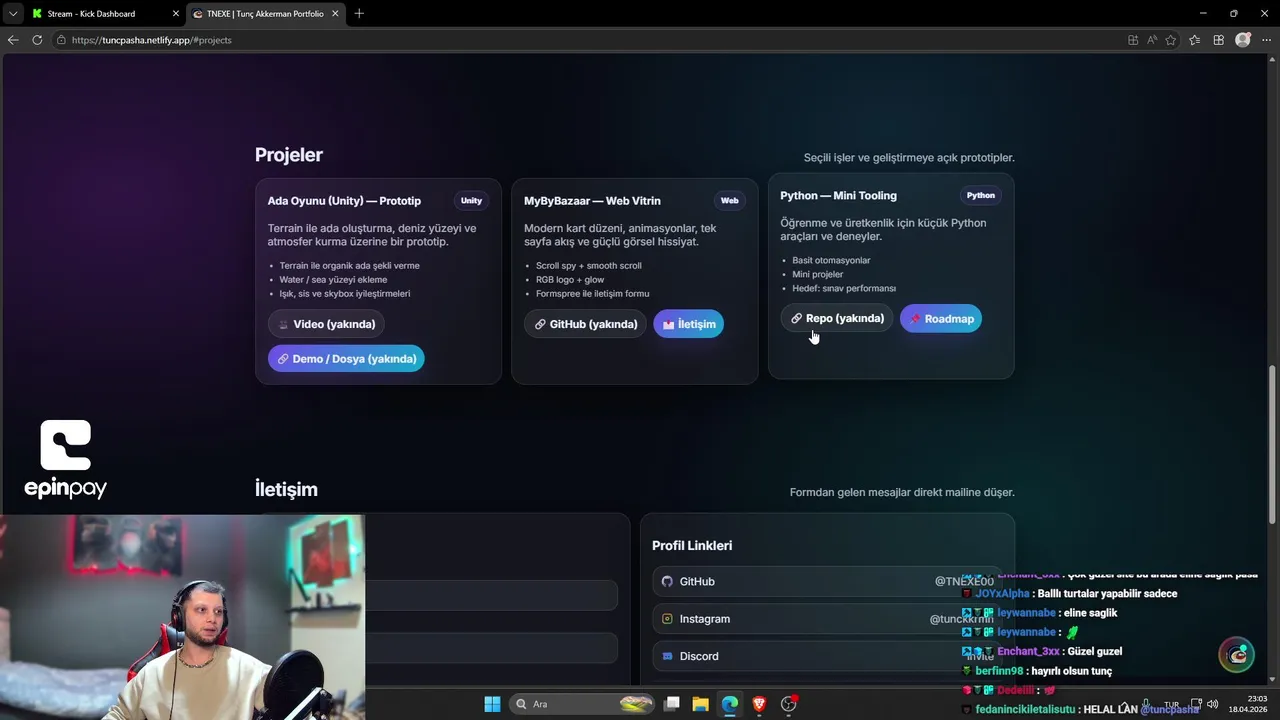Click the Instagram logo icon
The height and width of the screenshot is (720, 1280).
pyautogui.click(x=667, y=619)
